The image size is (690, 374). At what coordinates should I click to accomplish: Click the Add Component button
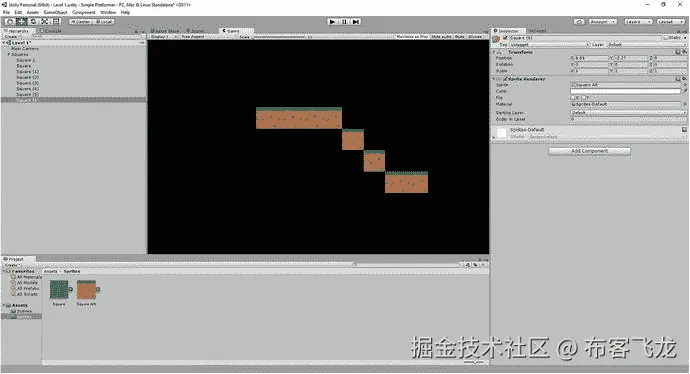click(x=590, y=151)
